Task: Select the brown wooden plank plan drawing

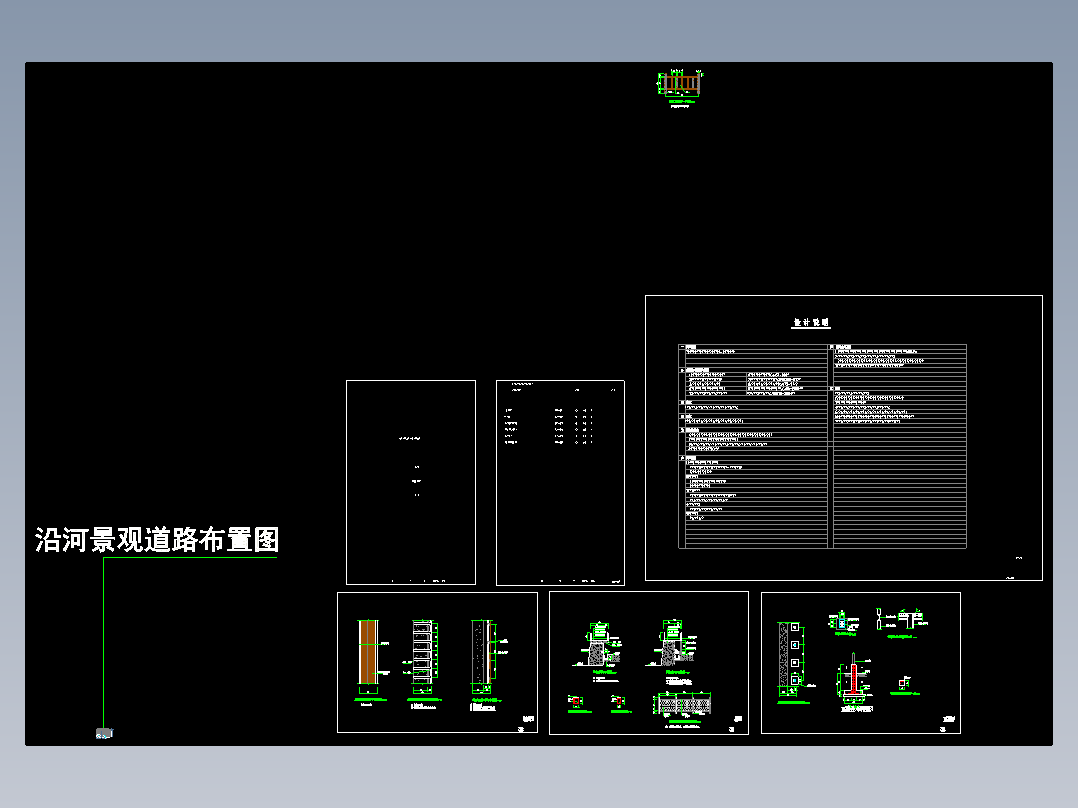Action: (368, 653)
